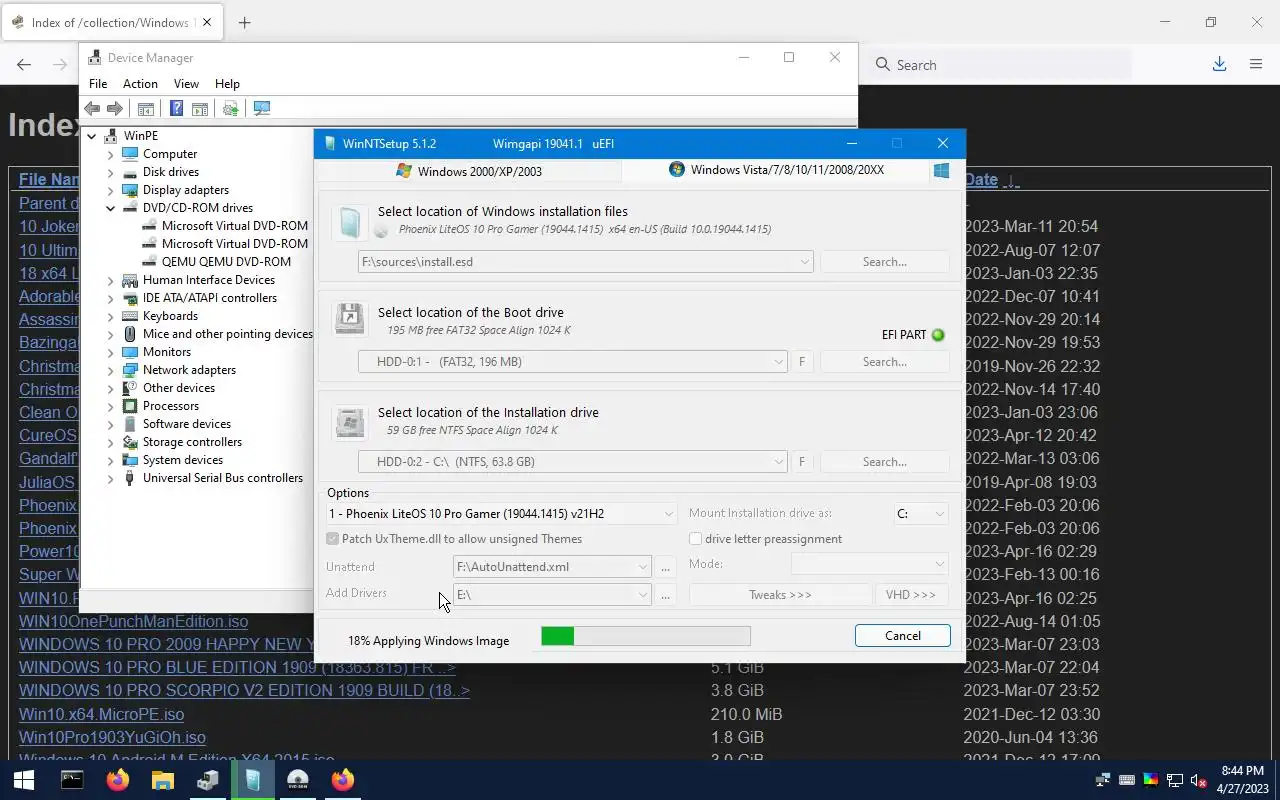The height and width of the screenshot is (800, 1280).
Task: Select QEMU QEMU DVD-ROM device
Action: [226, 262]
